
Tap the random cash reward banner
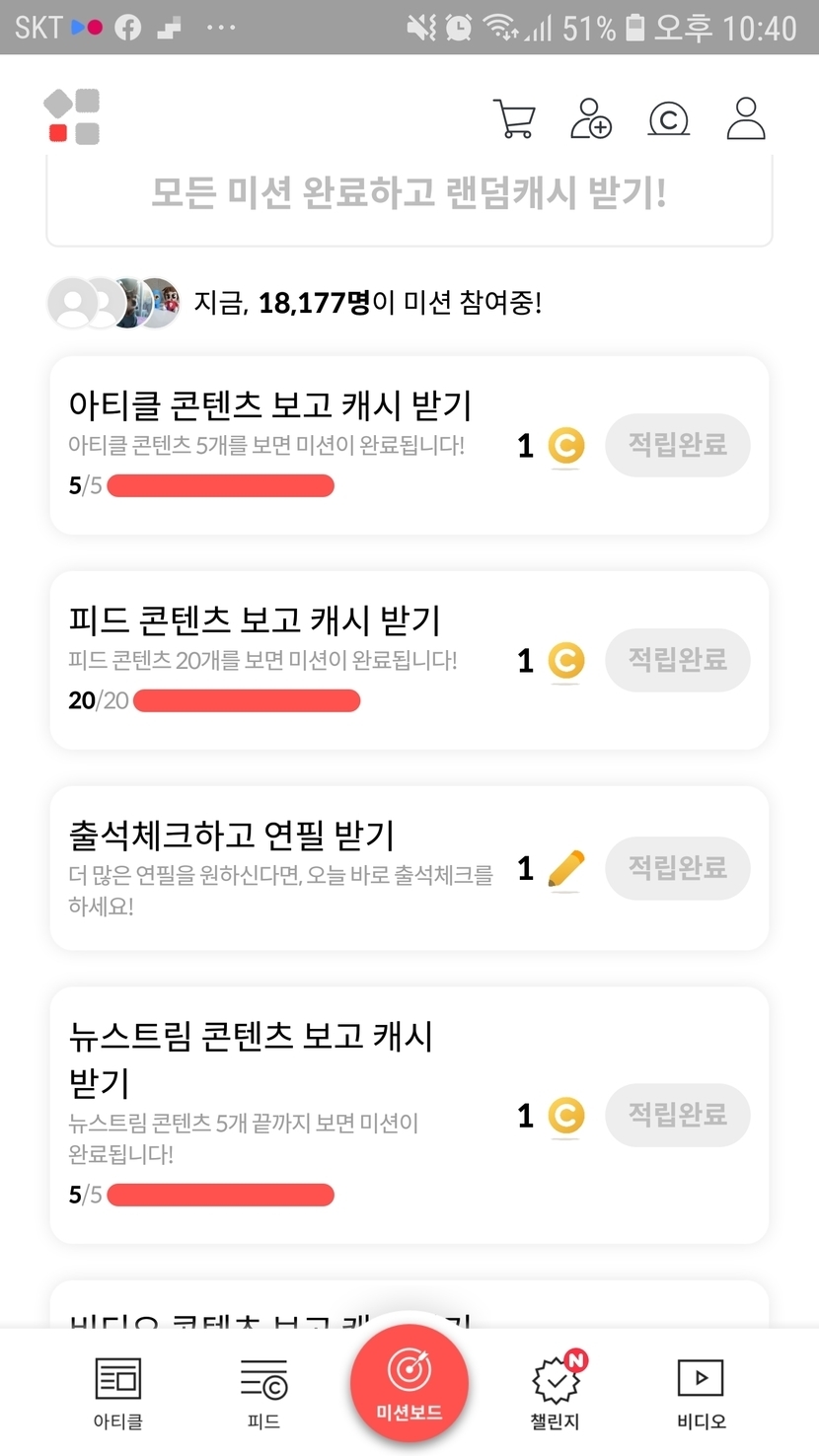tap(409, 193)
